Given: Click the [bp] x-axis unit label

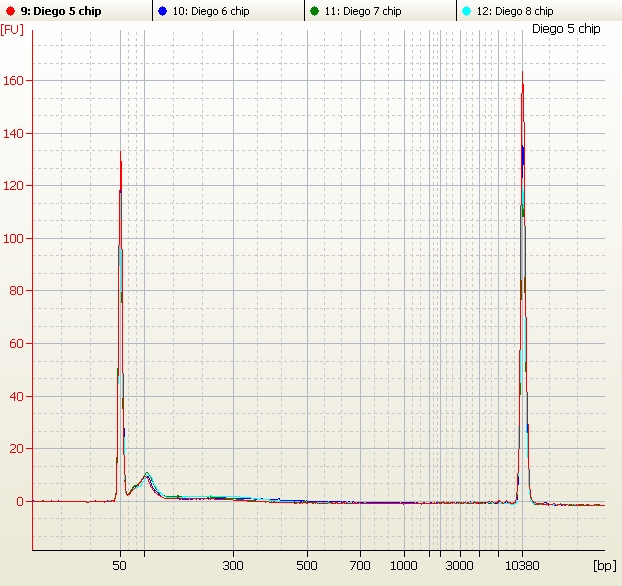Looking at the screenshot, I should click(x=604, y=565).
